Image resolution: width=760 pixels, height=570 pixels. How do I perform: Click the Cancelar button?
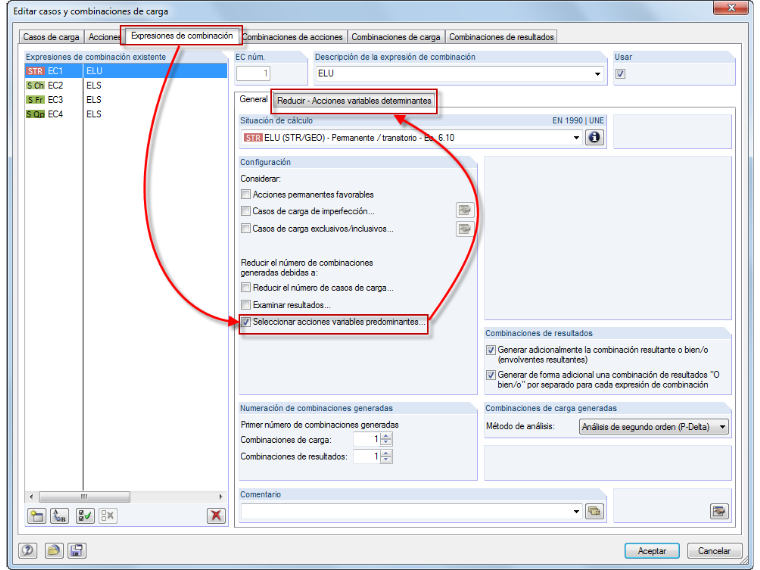pos(714,551)
